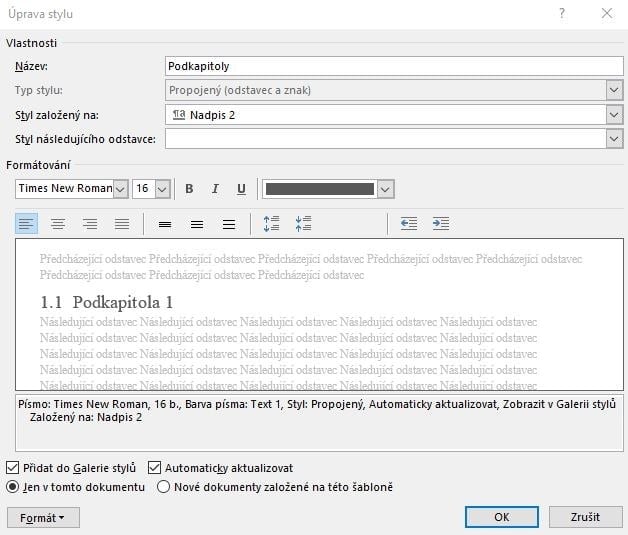
Task: Confirm changes with OK button
Action: (x=501, y=517)
